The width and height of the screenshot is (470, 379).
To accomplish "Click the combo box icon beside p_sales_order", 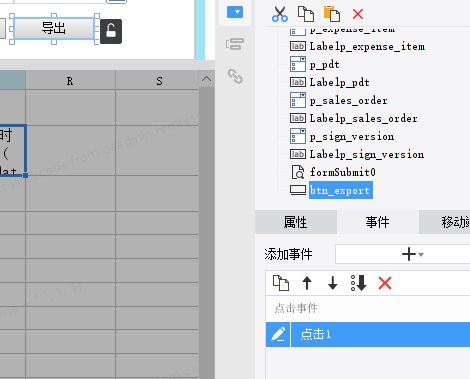I will [298, 100].
